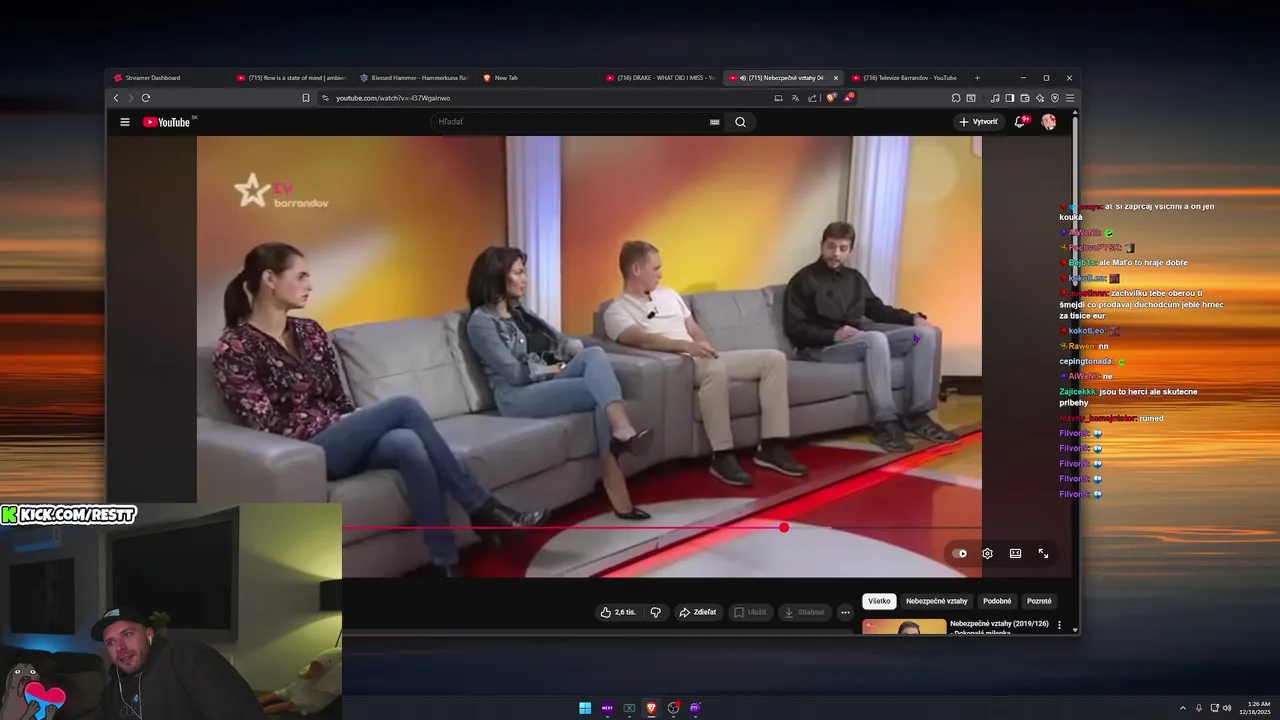Like the video with 2,6 tis. thumbs up
The image size is (1280, 720).
(618, 612)
